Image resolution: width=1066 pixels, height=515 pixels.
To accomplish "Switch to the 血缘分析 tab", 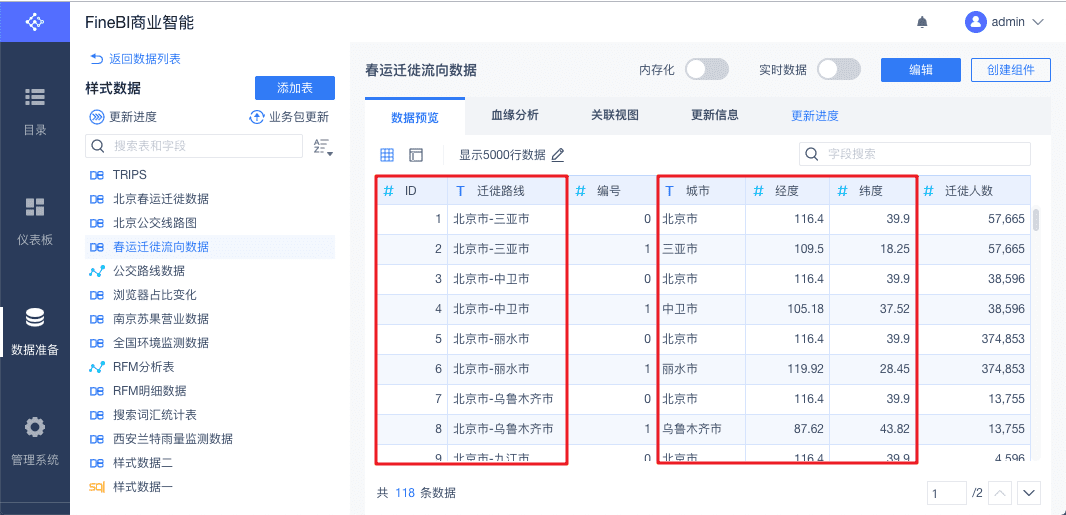I will pyautogui.click(x=515, y=115).
